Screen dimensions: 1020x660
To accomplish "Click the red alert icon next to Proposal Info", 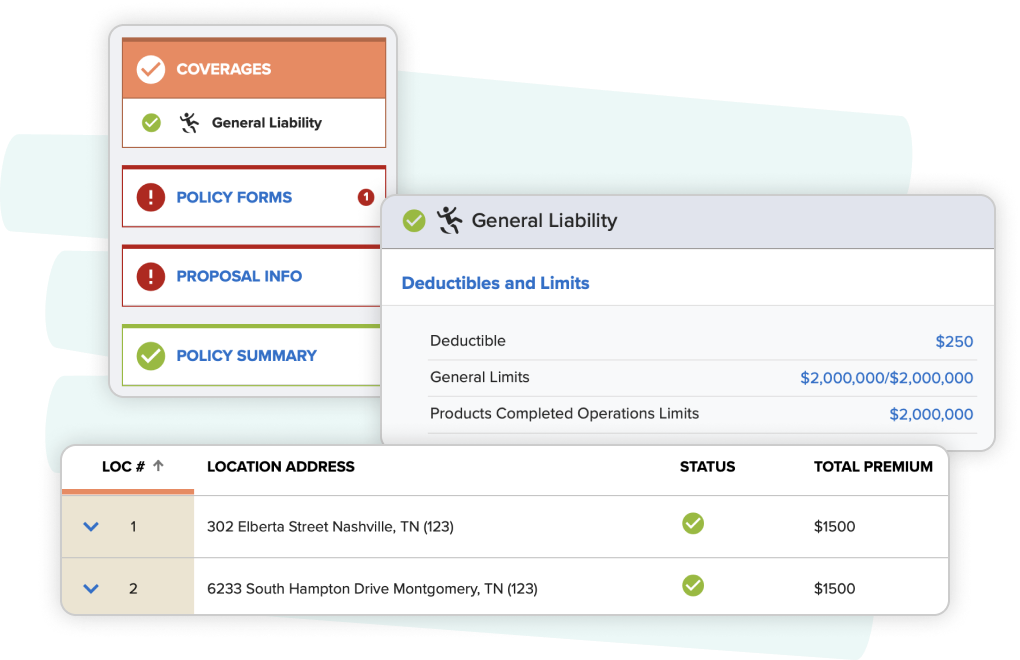I will point(150,276).
